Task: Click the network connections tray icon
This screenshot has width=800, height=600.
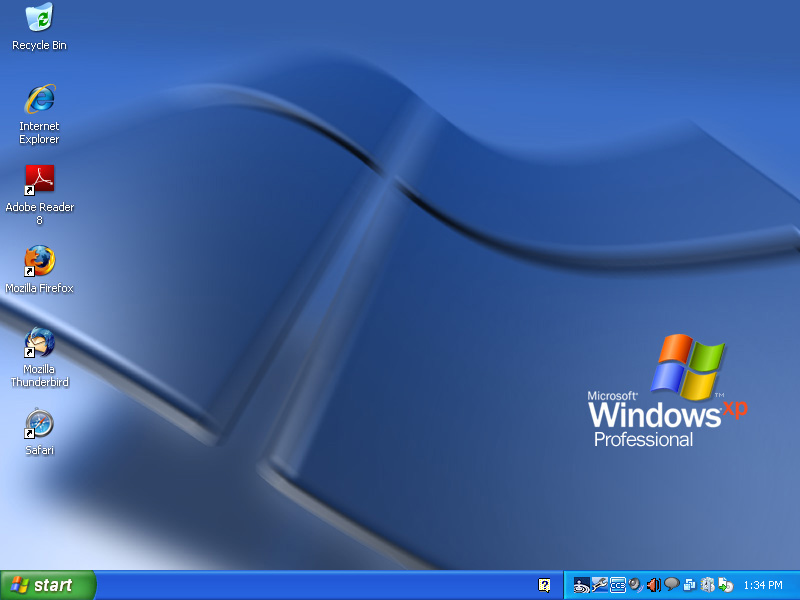Action: (x=691, y=585)
